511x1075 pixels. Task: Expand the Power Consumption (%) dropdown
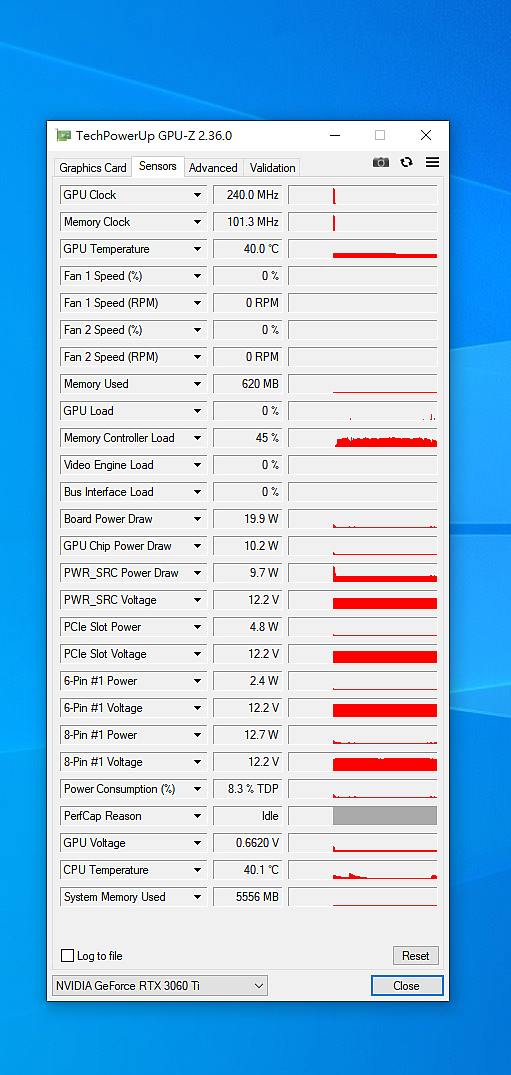(x=198, y=788)
